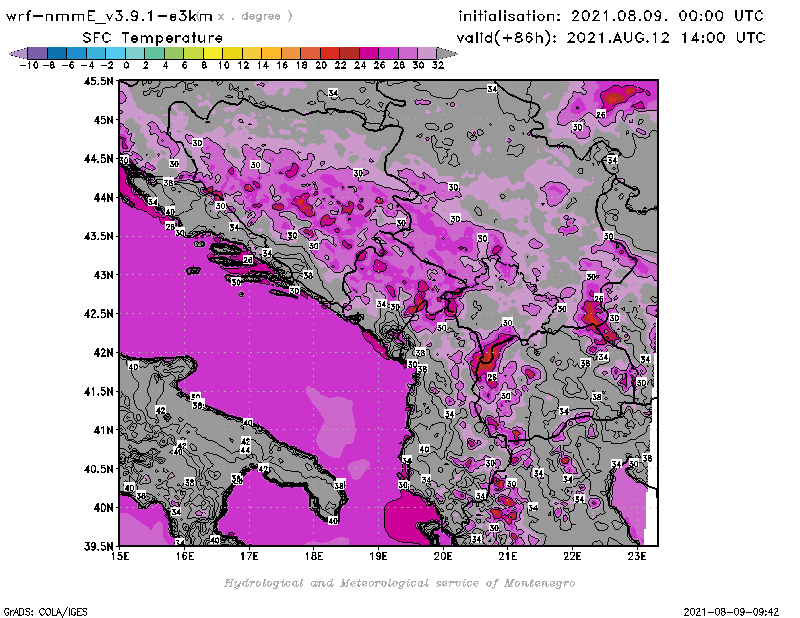This screenshot has height=618, width=800.
Task: Click Hydrological and Meteorological service of Montenegro caption
Action: tap(399, 582)
